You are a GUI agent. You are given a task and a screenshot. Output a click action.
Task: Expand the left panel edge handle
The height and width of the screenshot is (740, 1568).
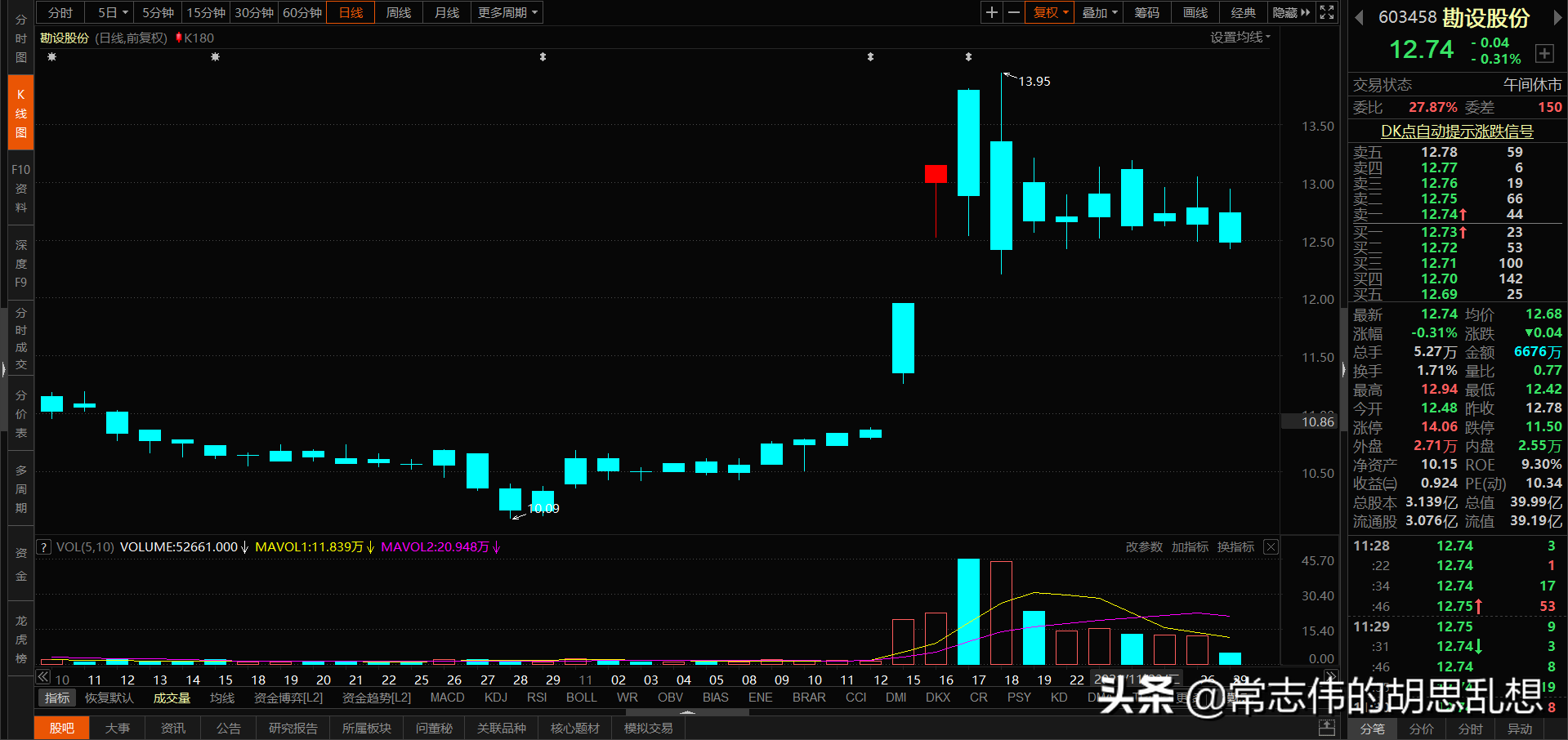pos(3,370)
